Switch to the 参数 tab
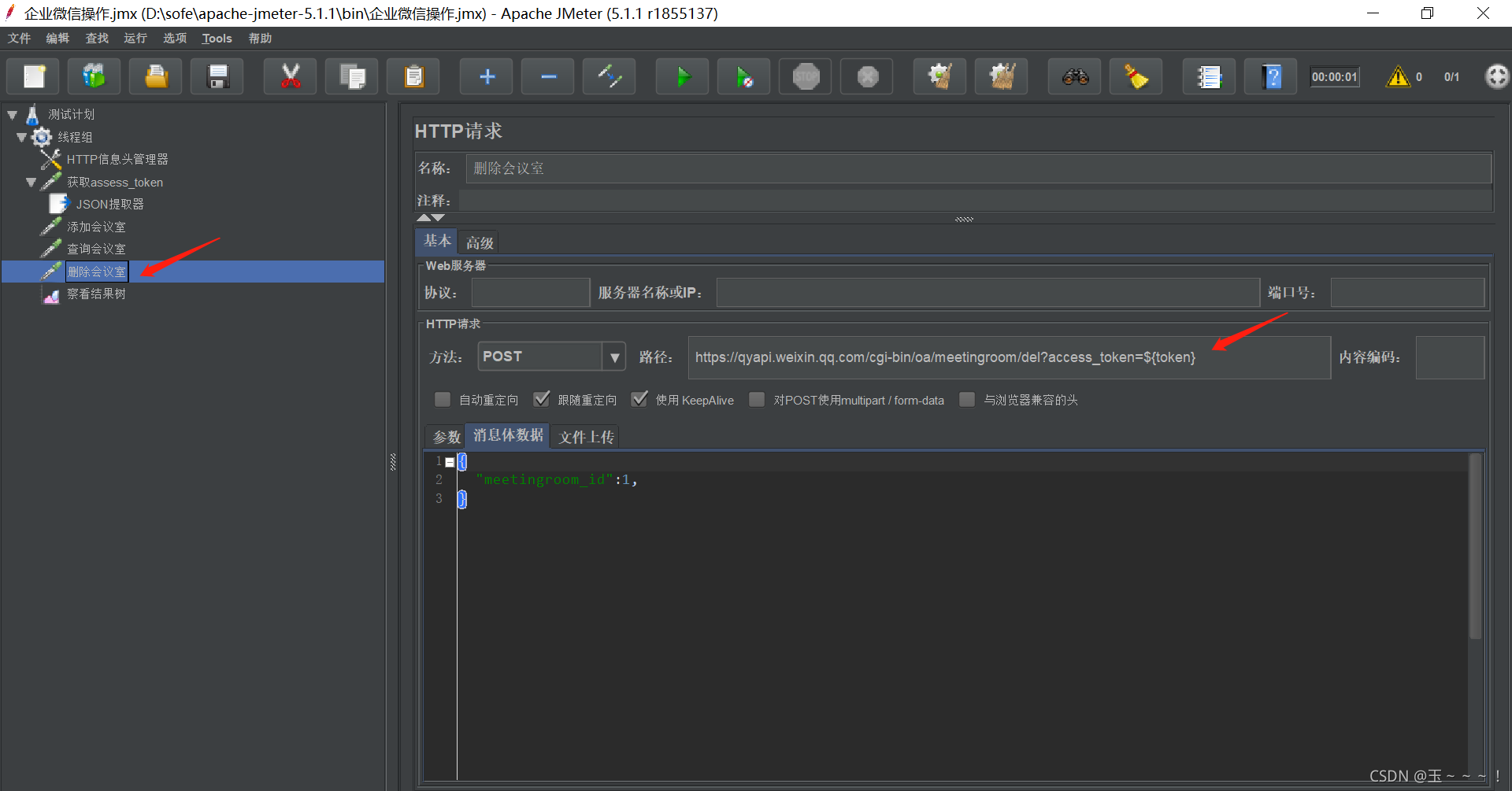Screen dimensions: 1512x791 click(x=447, y=437)
